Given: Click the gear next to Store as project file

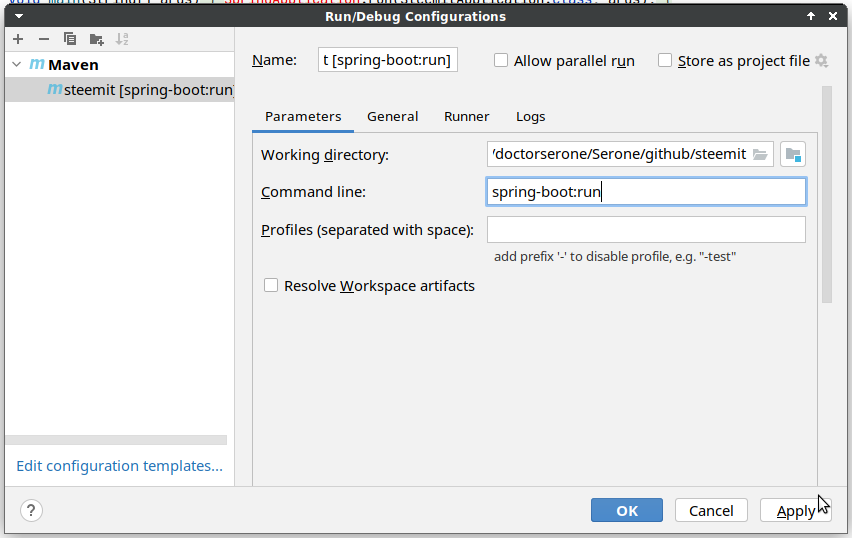Looking at the screenshot, I should coord(822,61).
